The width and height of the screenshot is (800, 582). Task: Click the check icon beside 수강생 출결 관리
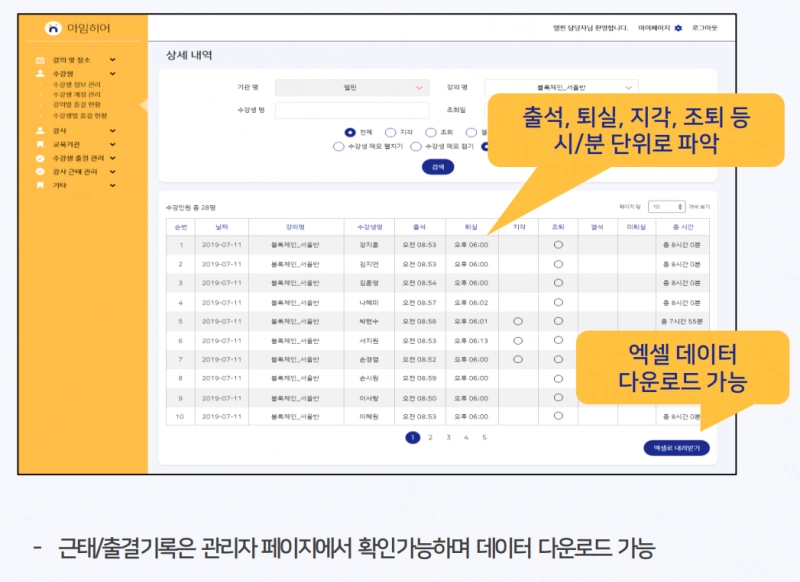[40, 158]
